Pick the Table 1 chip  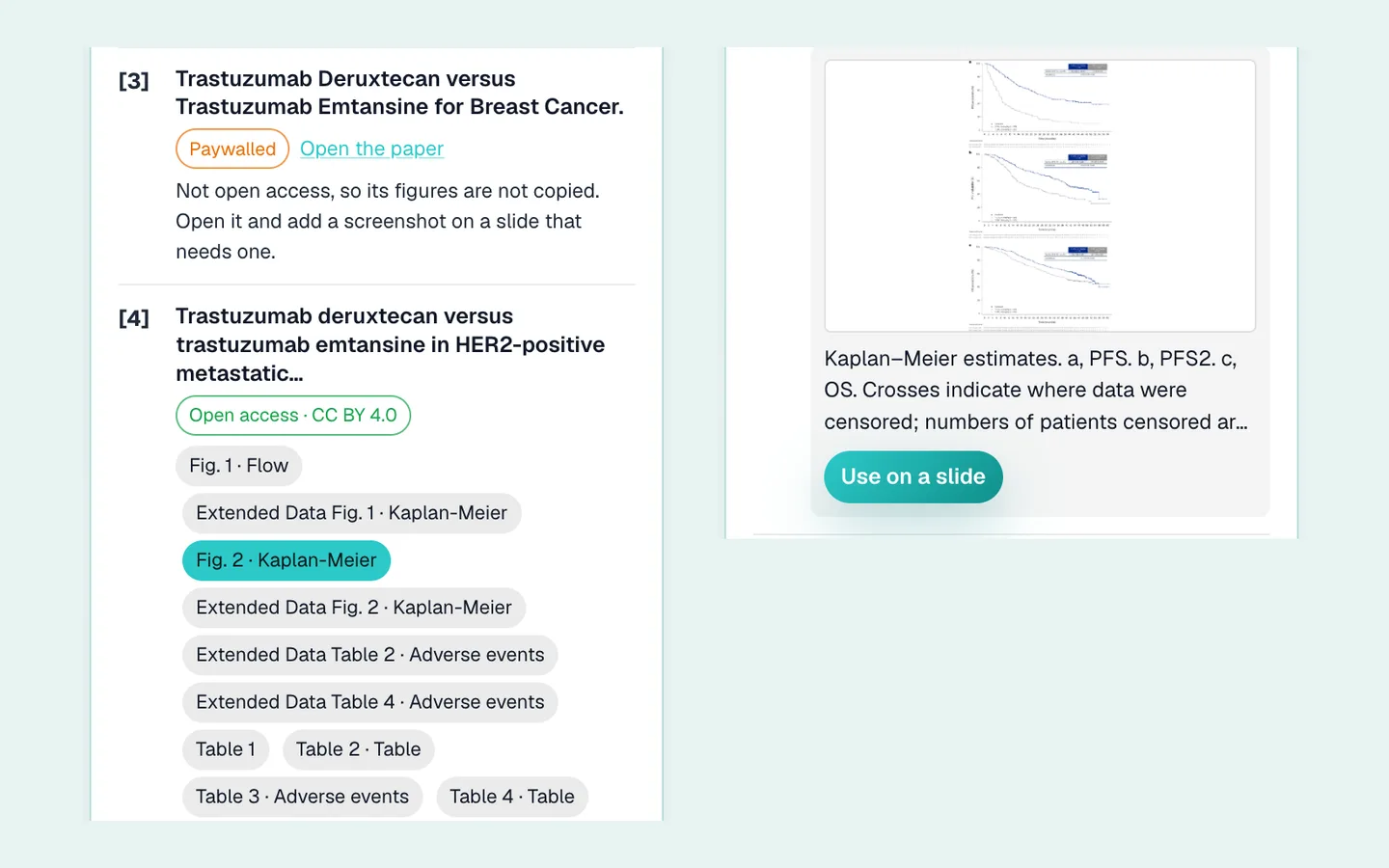[226, 749]
